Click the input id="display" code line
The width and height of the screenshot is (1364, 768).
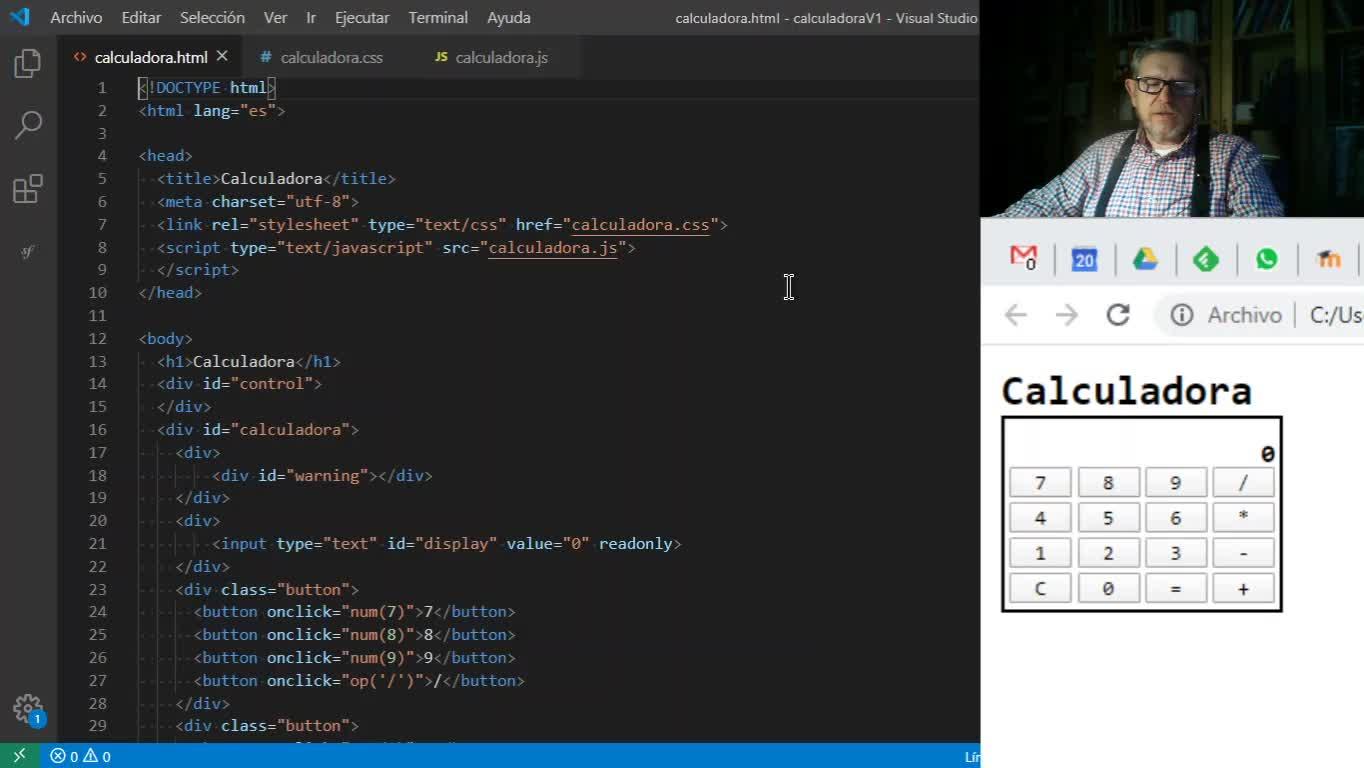446,544
